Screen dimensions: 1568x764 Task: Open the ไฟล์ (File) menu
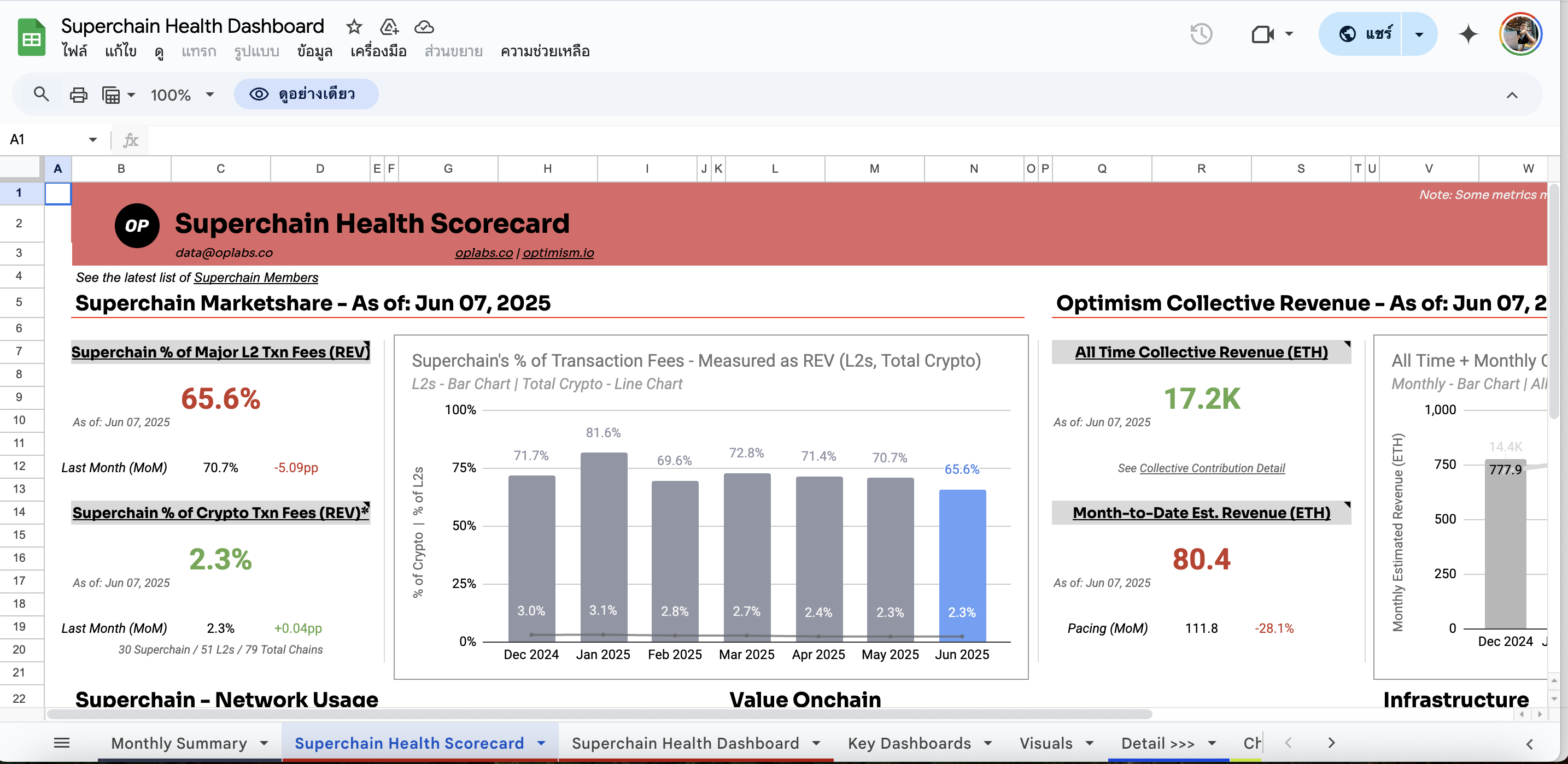[74, 52]
